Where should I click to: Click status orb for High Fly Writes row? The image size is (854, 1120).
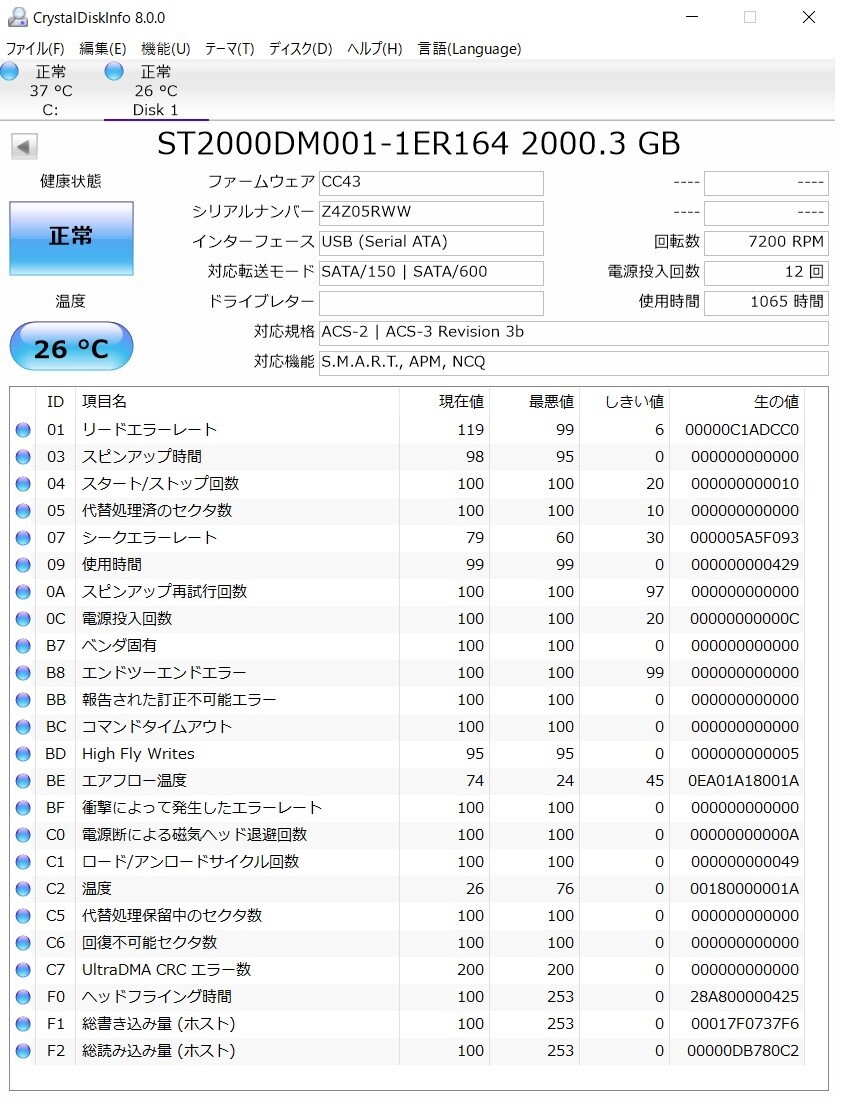(23, 754)
